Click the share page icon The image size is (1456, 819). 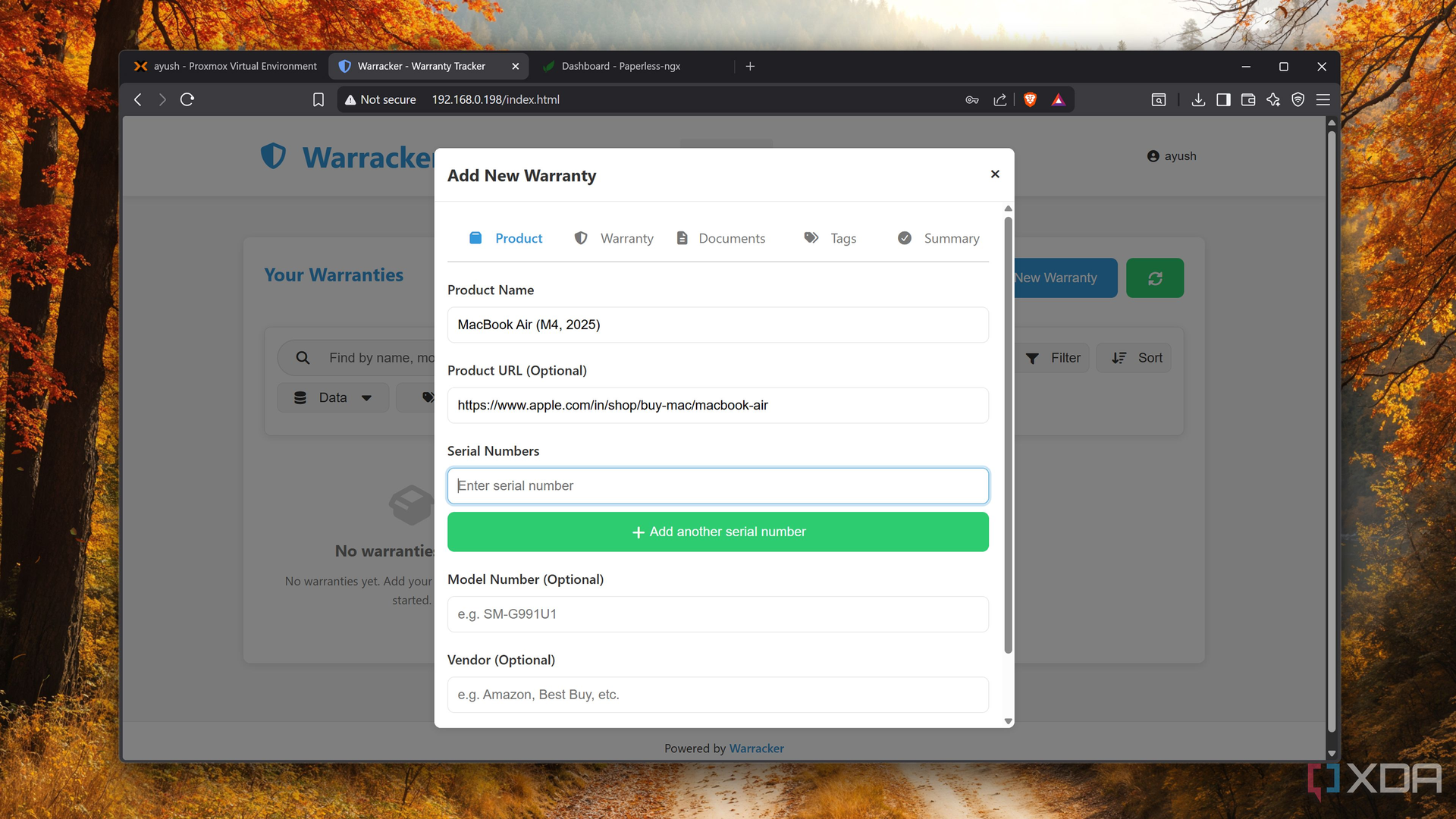click(1000, 99)
